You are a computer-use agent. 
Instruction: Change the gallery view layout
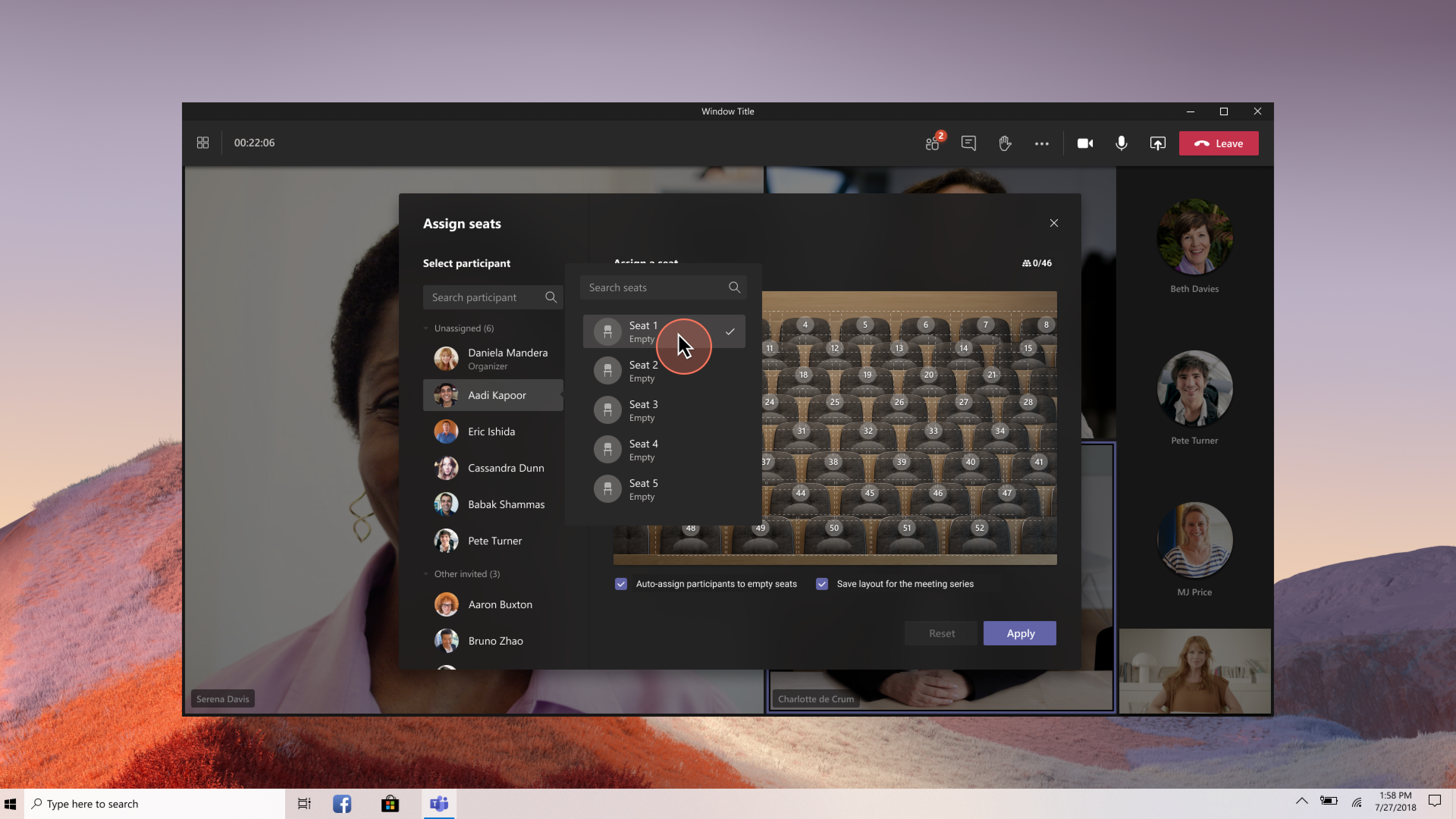pos(202,143)
